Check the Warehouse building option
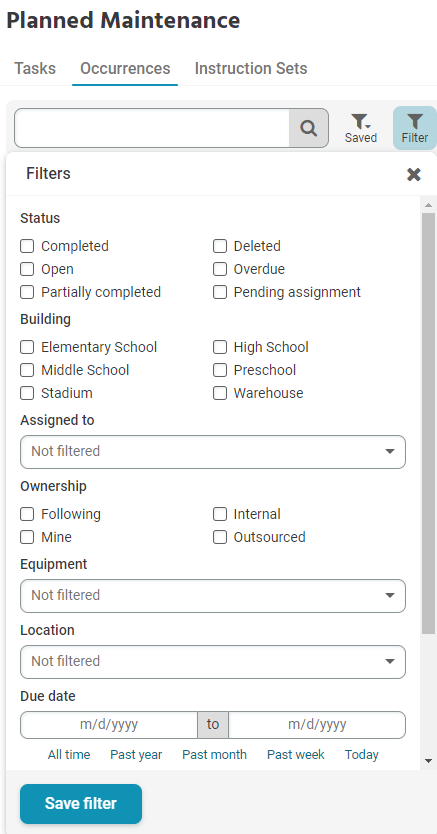437x834 pixels. tap(220, 393)
